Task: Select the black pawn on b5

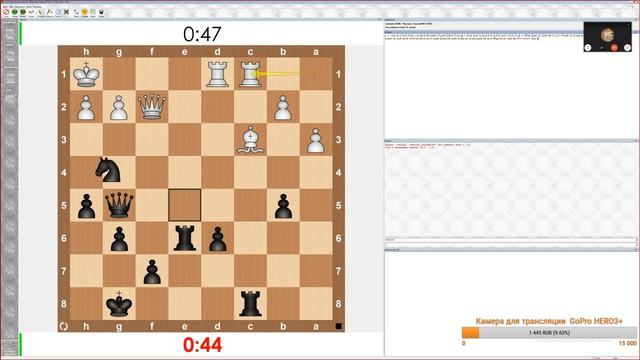Action: point(283,206)
